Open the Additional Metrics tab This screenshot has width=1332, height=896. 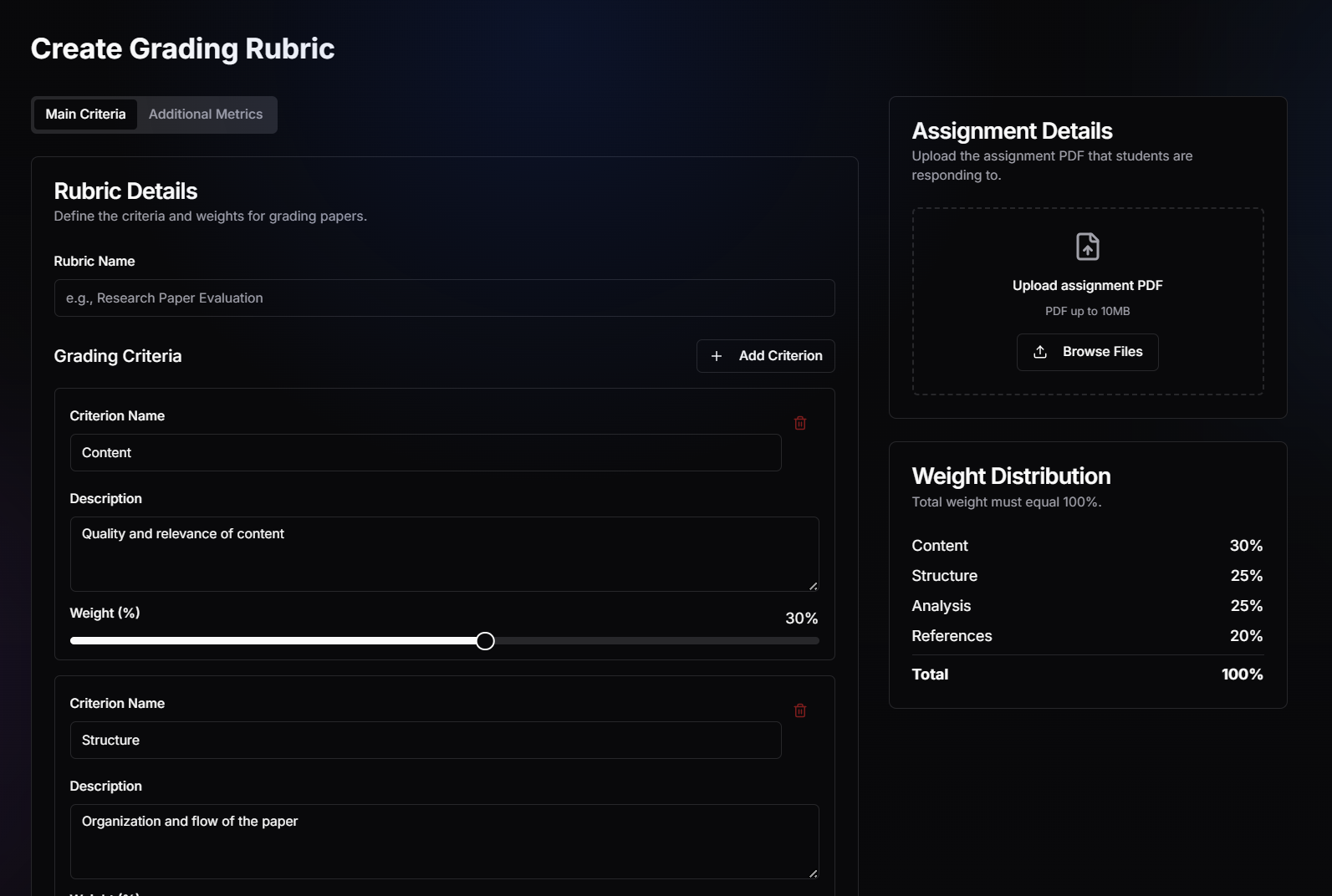coord(206,115)
